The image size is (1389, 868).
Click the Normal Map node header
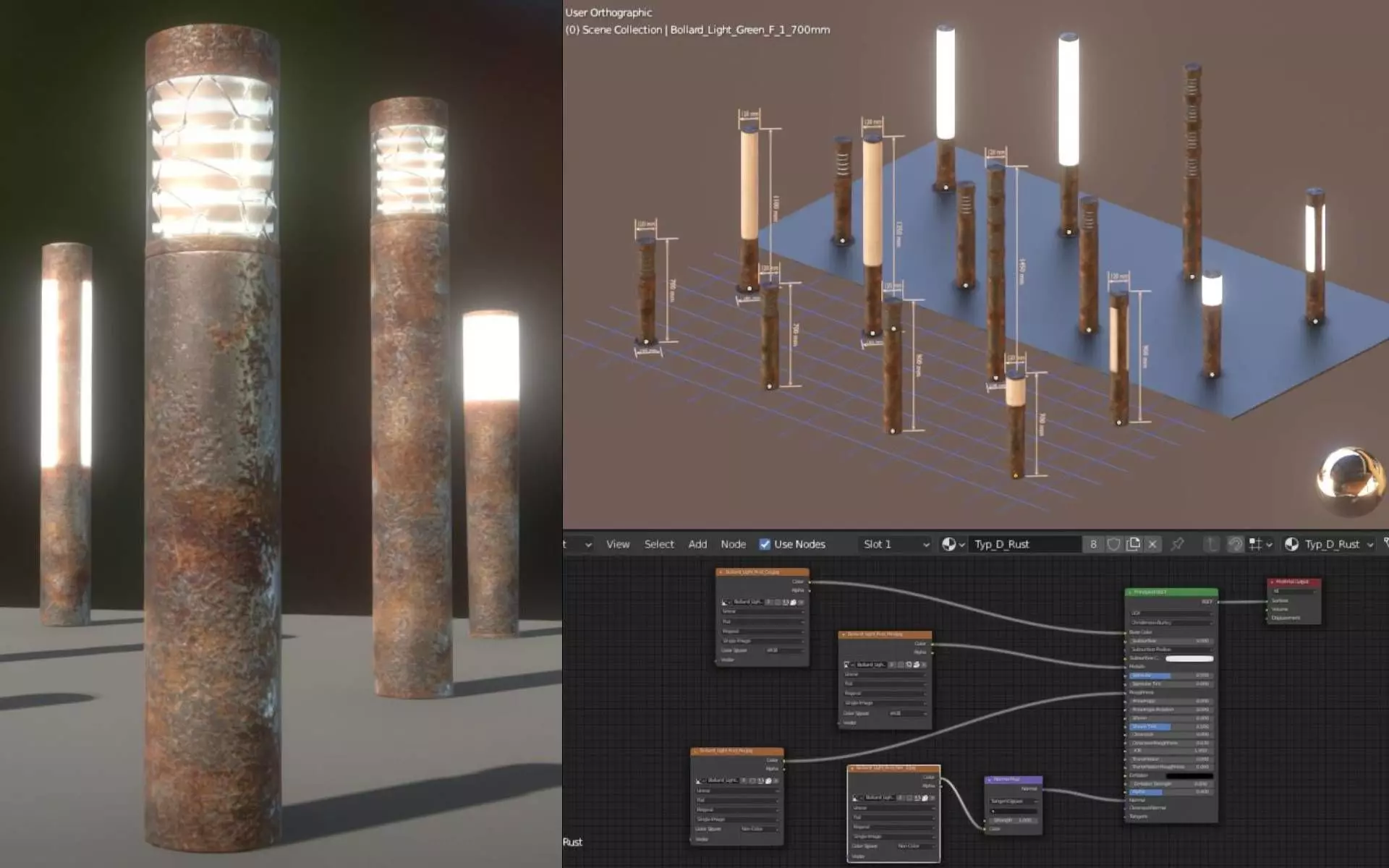tap(1013, 780)
